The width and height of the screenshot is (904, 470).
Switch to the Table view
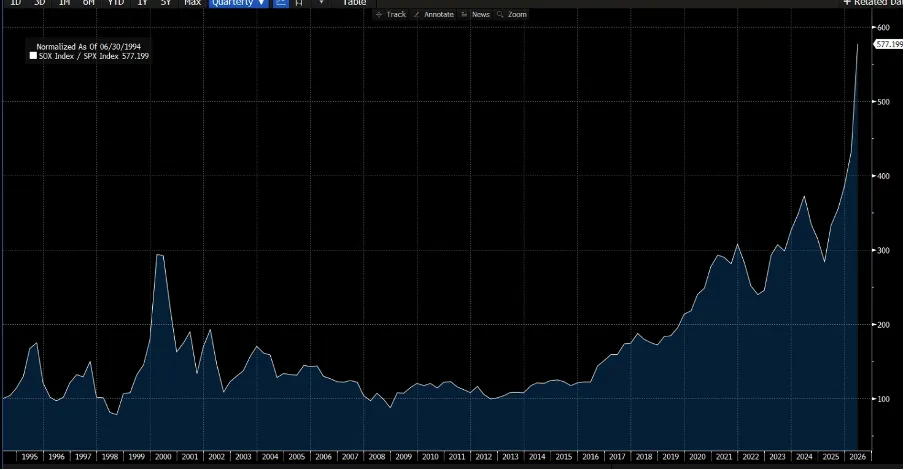(354, 3)
